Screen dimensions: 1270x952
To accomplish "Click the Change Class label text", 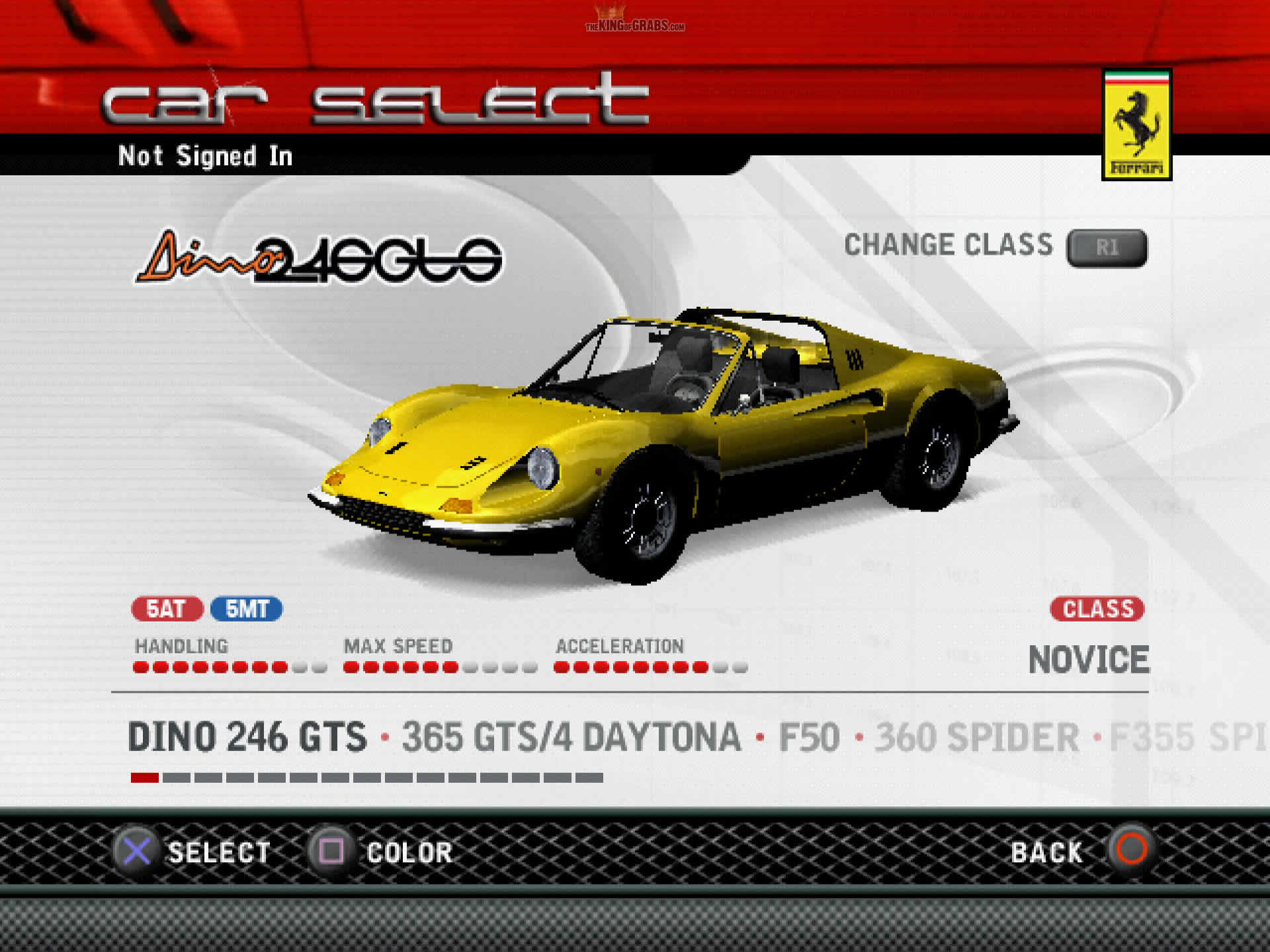I will [948, 245].
